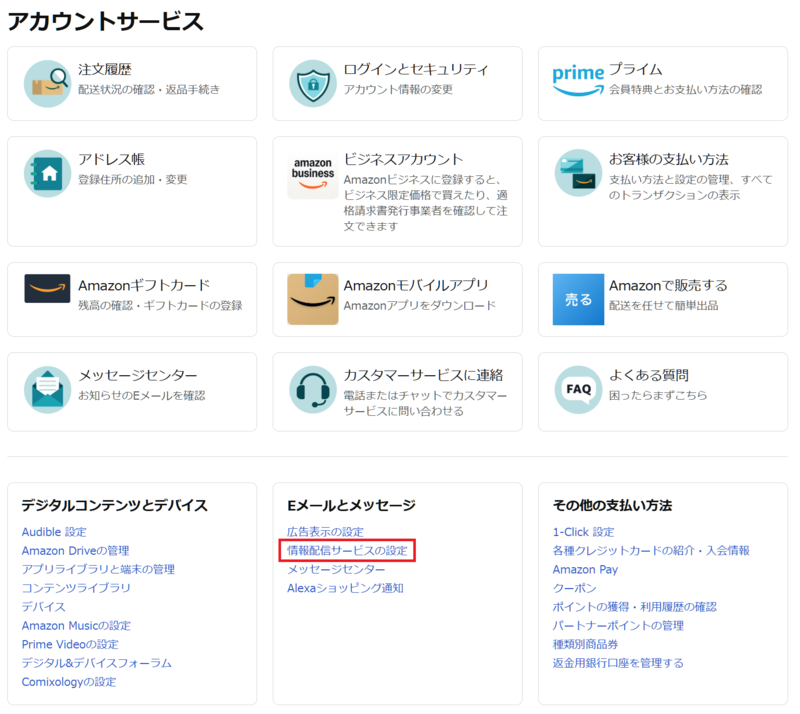The height and width of the screenshot is (714, 800).
Task: Open アプリライブラリと端末の管理 link
Action: click(x=98, y=569)
